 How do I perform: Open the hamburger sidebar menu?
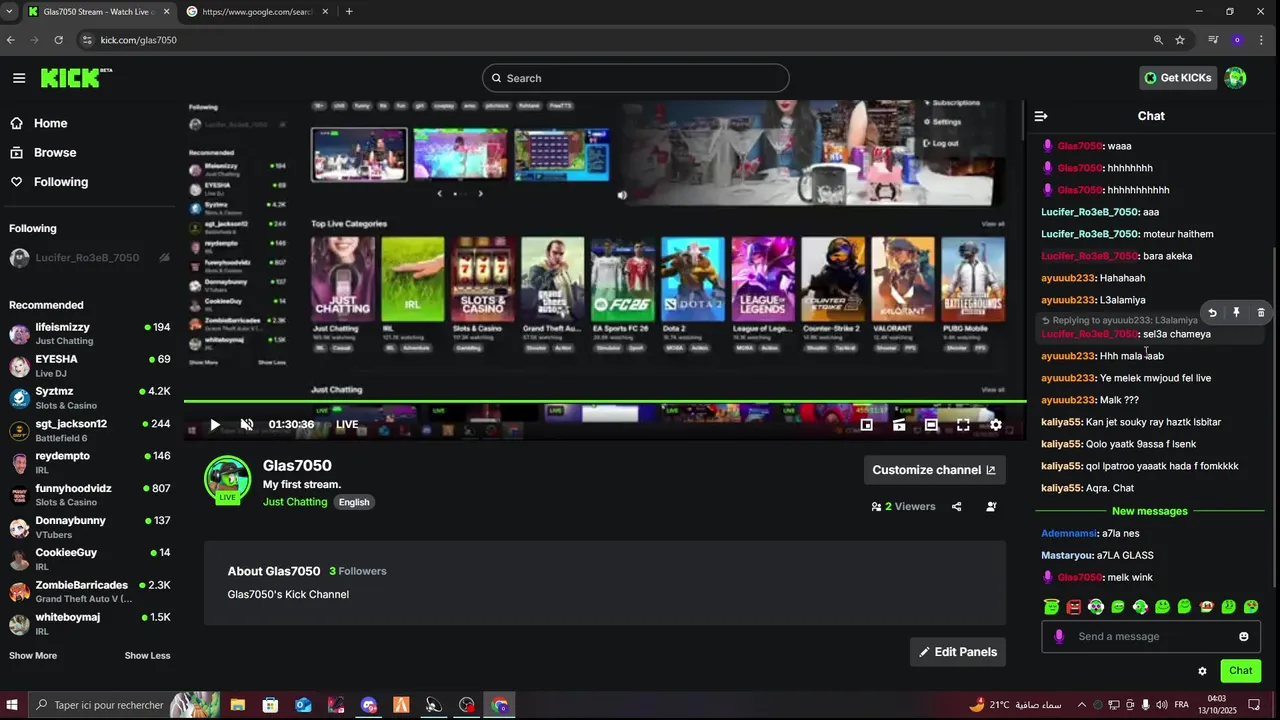(19, 78)
